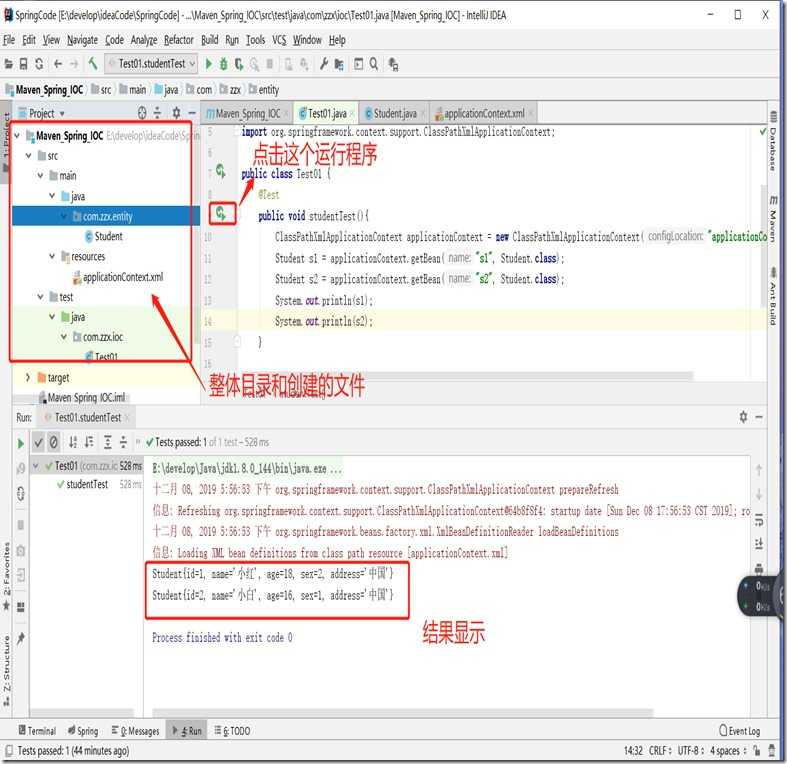Image resolution: width=787 pixels, height=764 pixels.
Task: Collapse the Maven_Spring_IOC root node
Action: (x=17, y=136)
